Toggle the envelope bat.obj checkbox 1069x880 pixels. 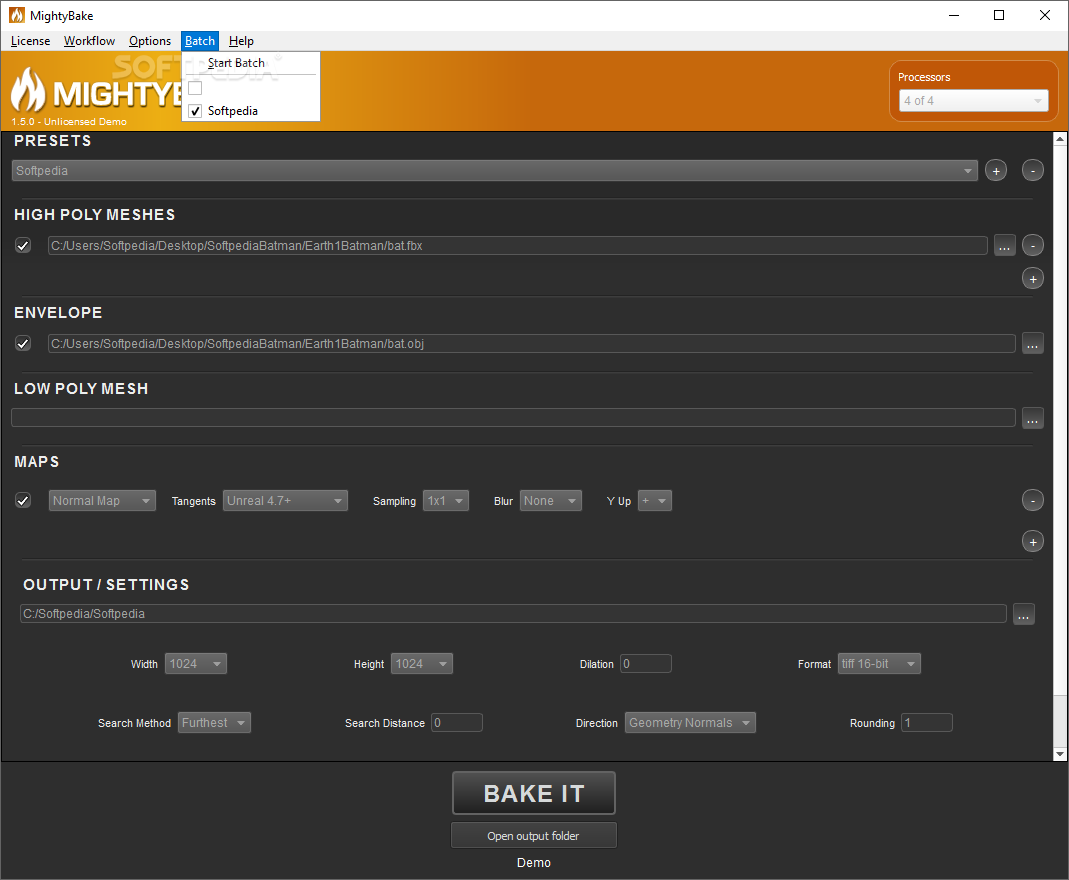pyautogui.click(x=23, y=344)
